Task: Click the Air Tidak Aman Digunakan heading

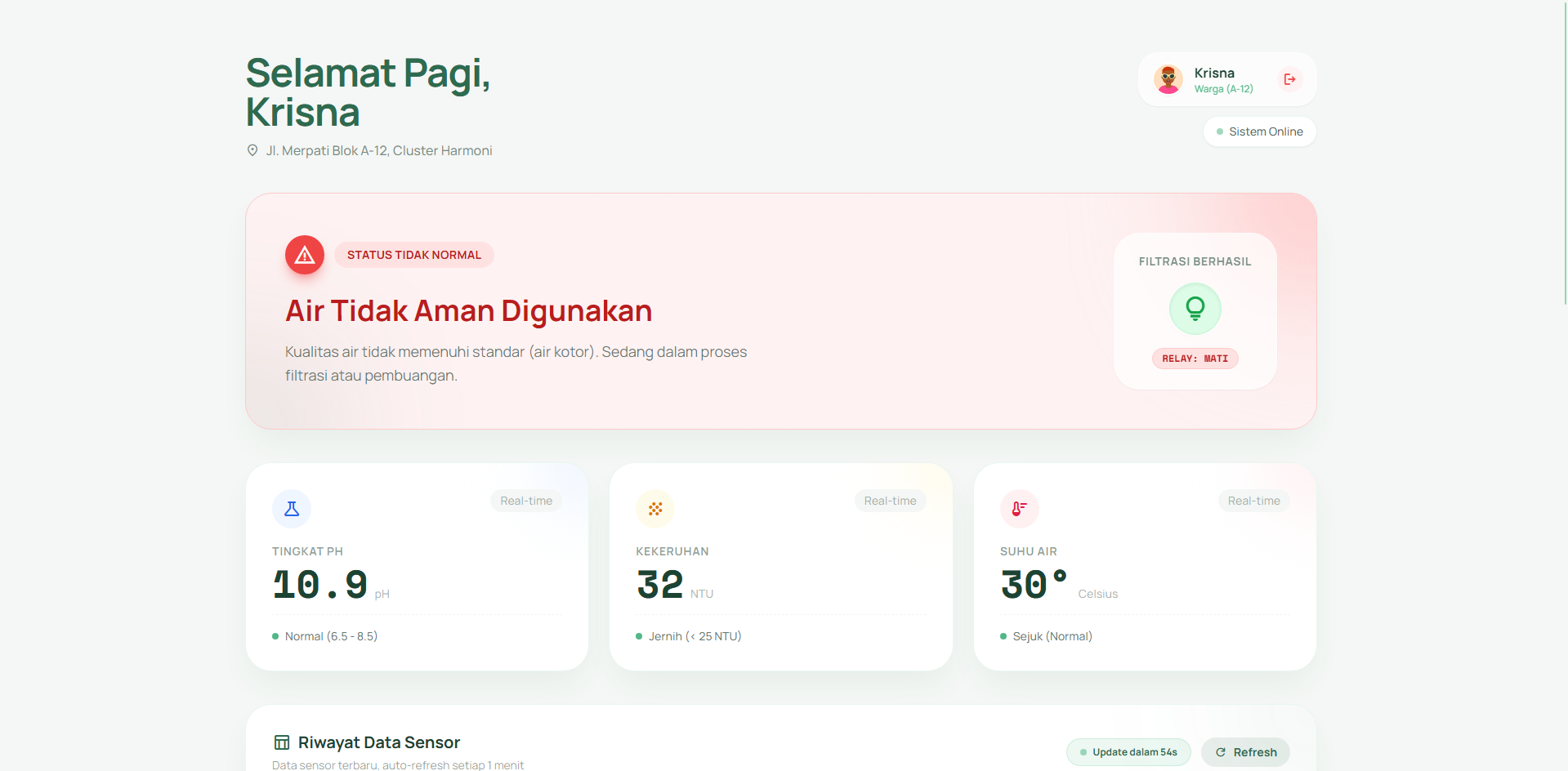Action: [468, 311]
